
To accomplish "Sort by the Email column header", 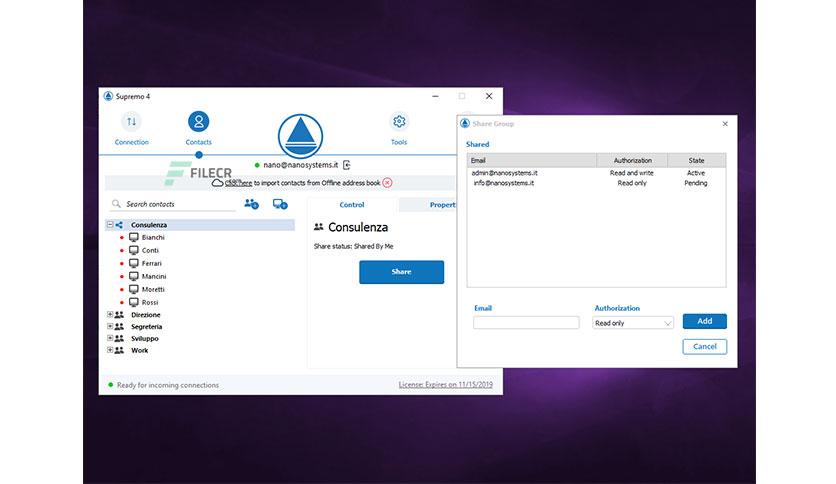I will [x=532, y=160].
